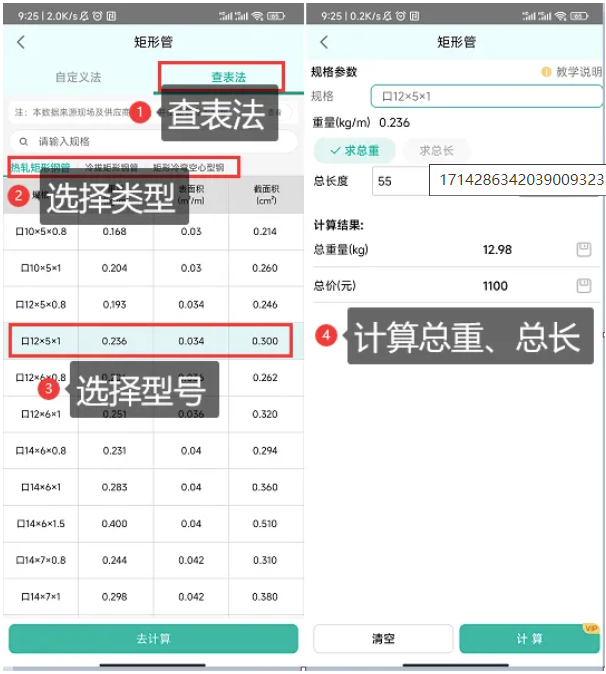This screenshot has width=606, height=674.
Task: Click the VIP badge on 计算
Action: point(591,628)
